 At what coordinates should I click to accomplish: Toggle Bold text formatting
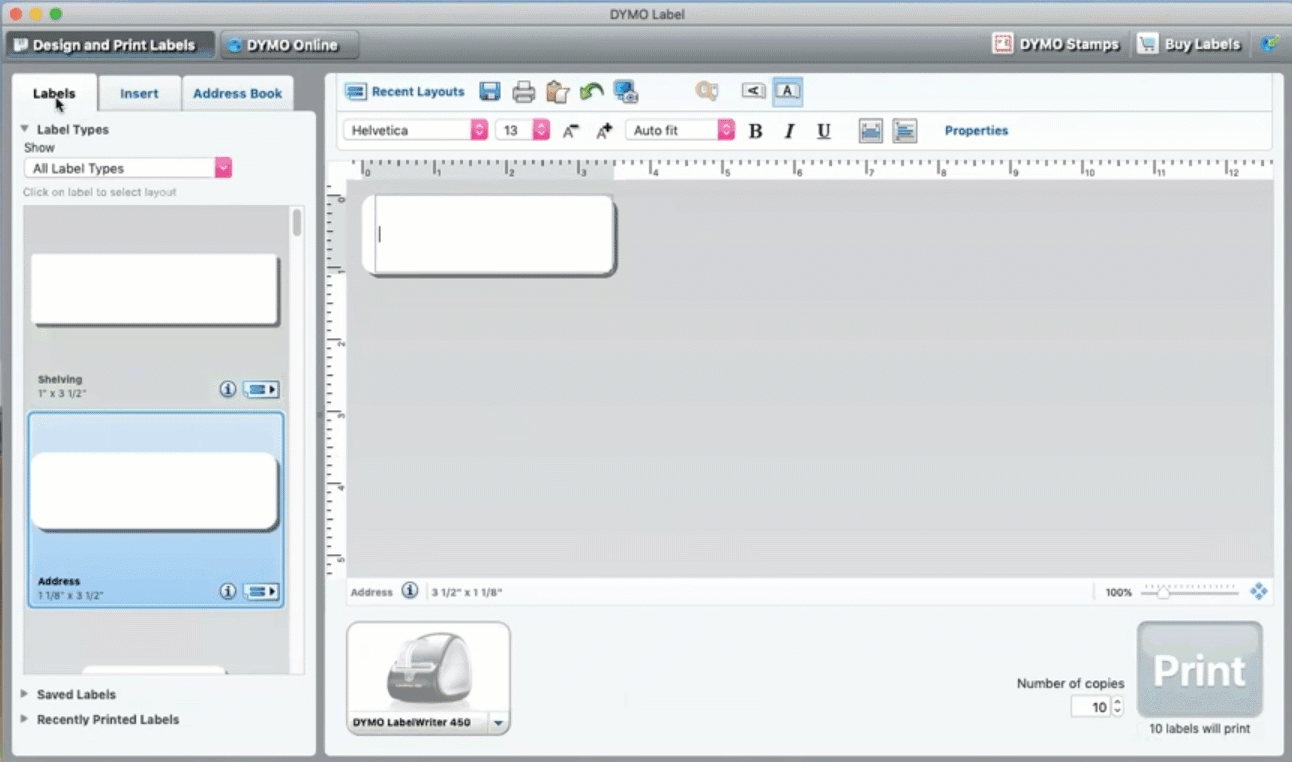click(x=756, y=131)
